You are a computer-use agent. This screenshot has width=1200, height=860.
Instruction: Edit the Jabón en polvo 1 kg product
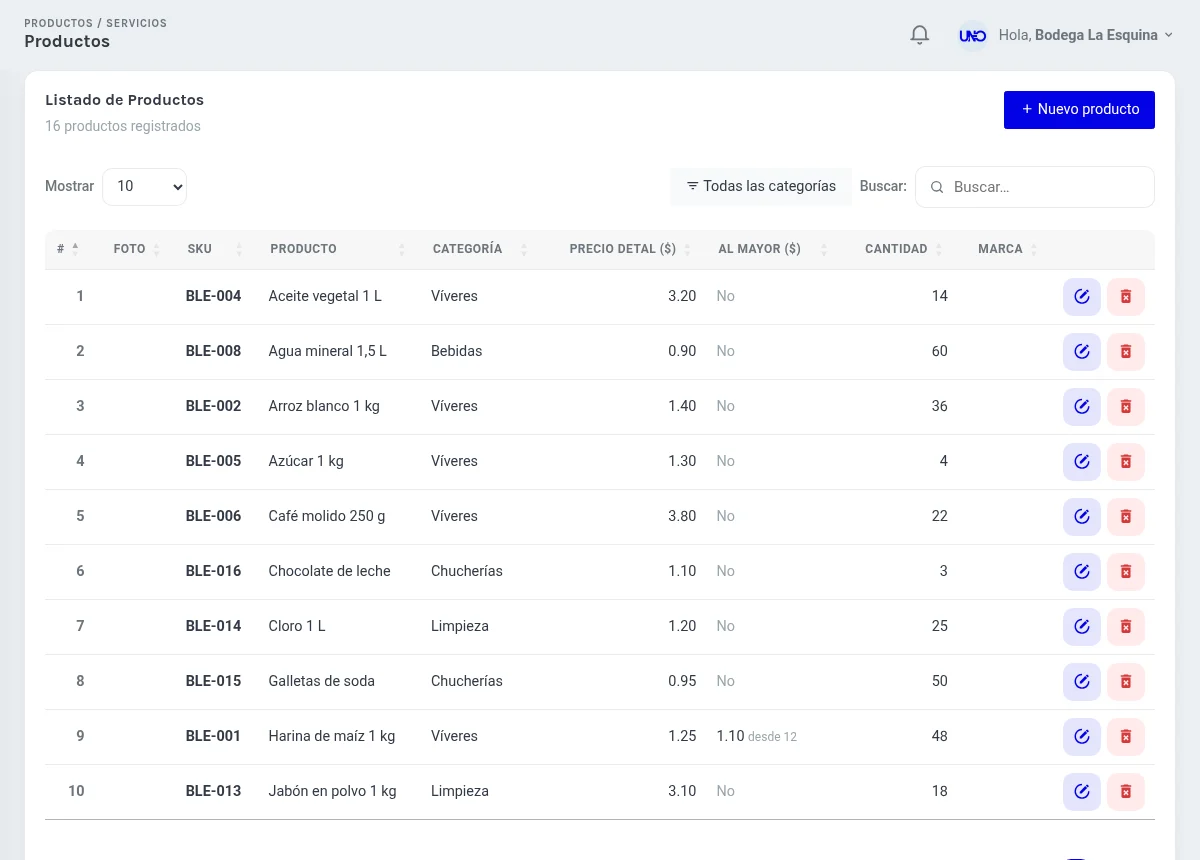pyautogui.click(x=1082, y=792)
